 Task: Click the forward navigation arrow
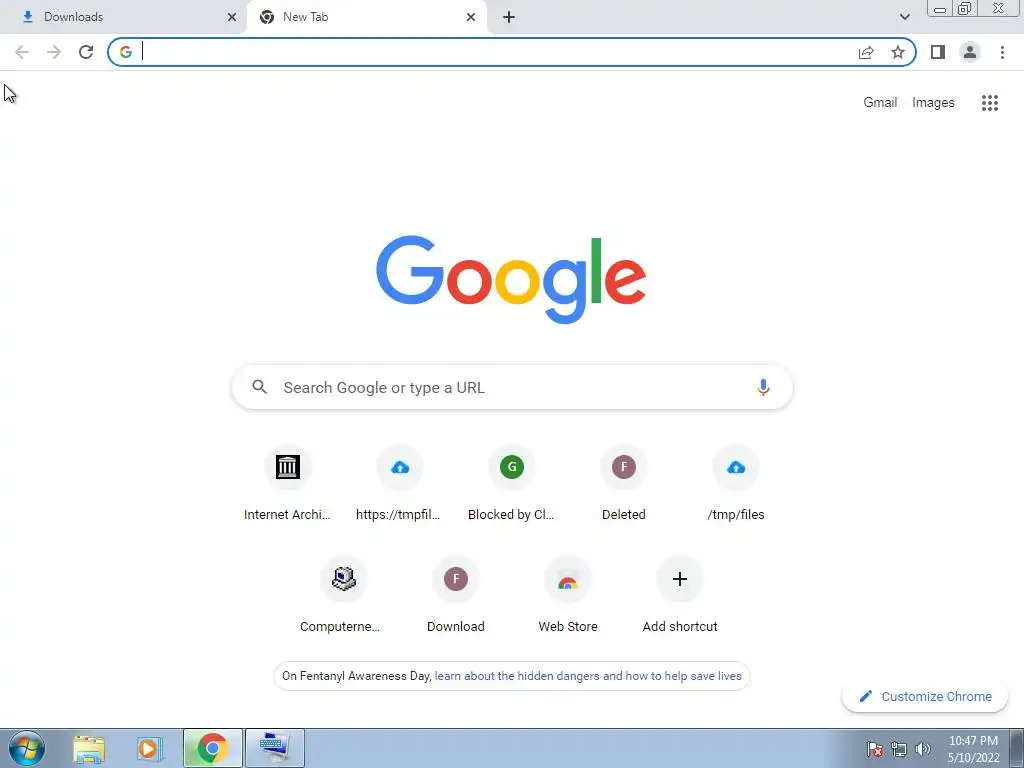(x=54, y=52)
